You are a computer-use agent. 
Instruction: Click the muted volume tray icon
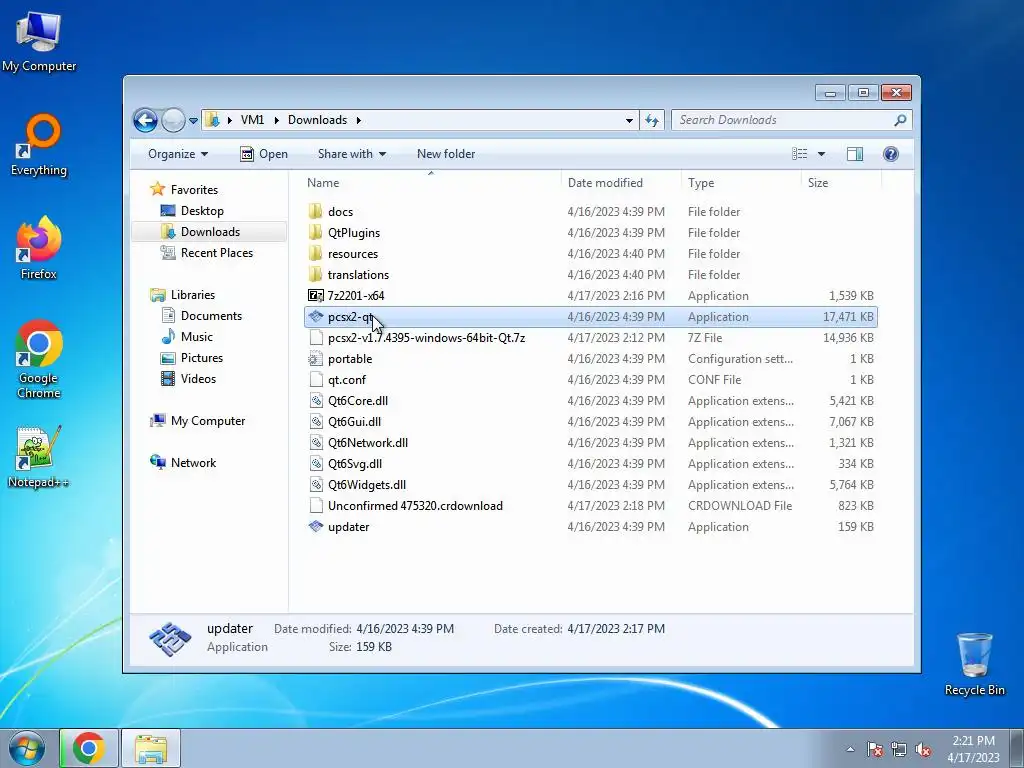coord(923,750)
